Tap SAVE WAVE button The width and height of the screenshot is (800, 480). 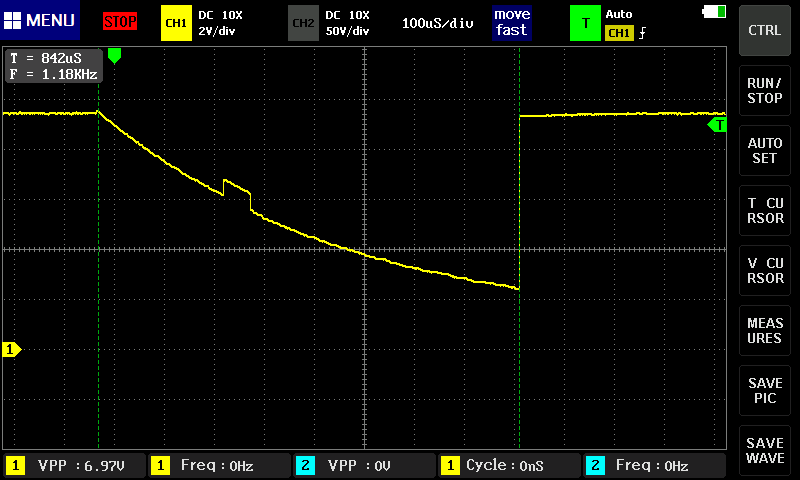(x=764, y=450)
